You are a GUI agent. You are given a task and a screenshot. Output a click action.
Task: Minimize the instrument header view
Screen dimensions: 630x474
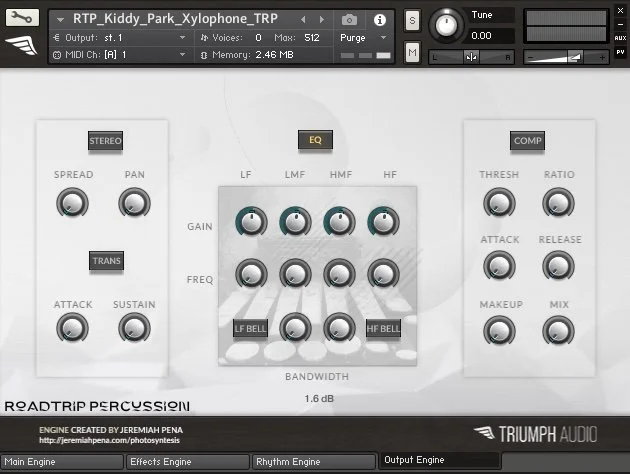[x=620, y=24]
